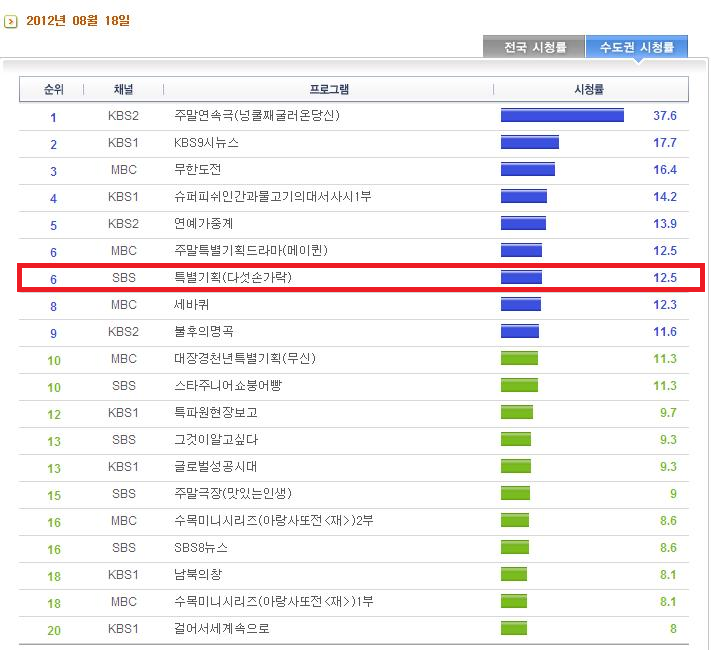Click the green rating bar for 남북의창

pyautogui.click(x=514, y=574)
